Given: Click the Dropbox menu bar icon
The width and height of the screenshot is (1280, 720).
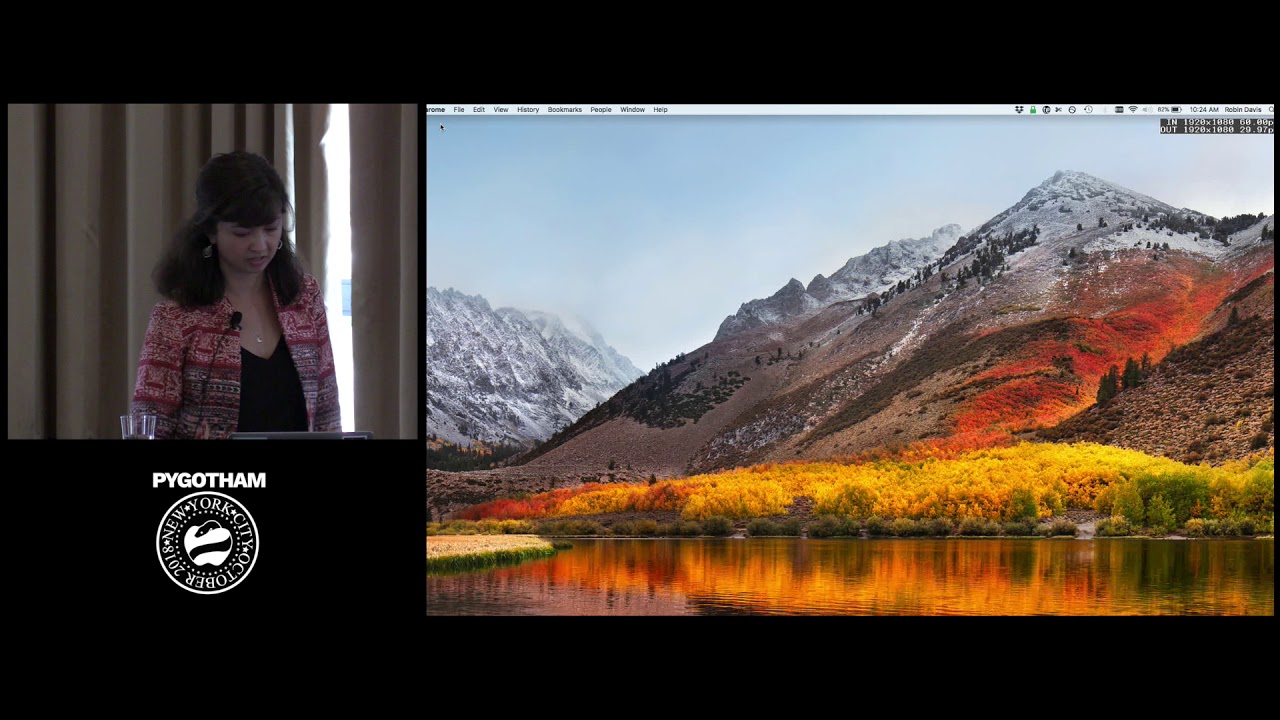Looking at the screenshot, I should (1019, 109).
